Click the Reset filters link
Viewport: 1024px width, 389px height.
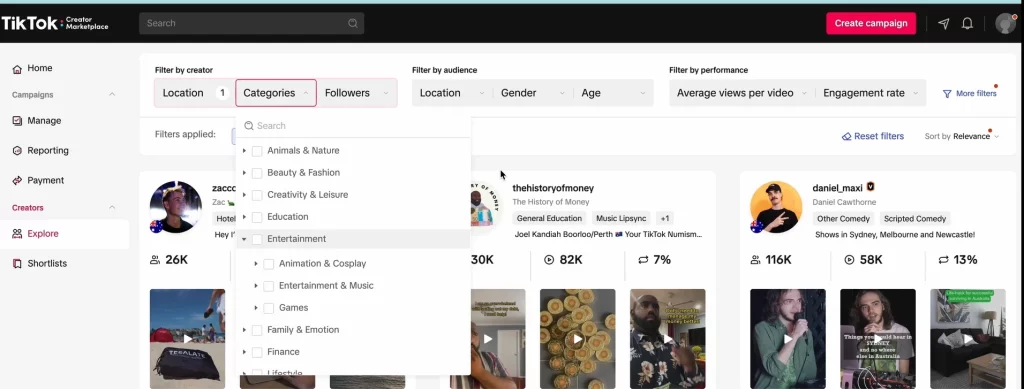[x=873, y=136]
